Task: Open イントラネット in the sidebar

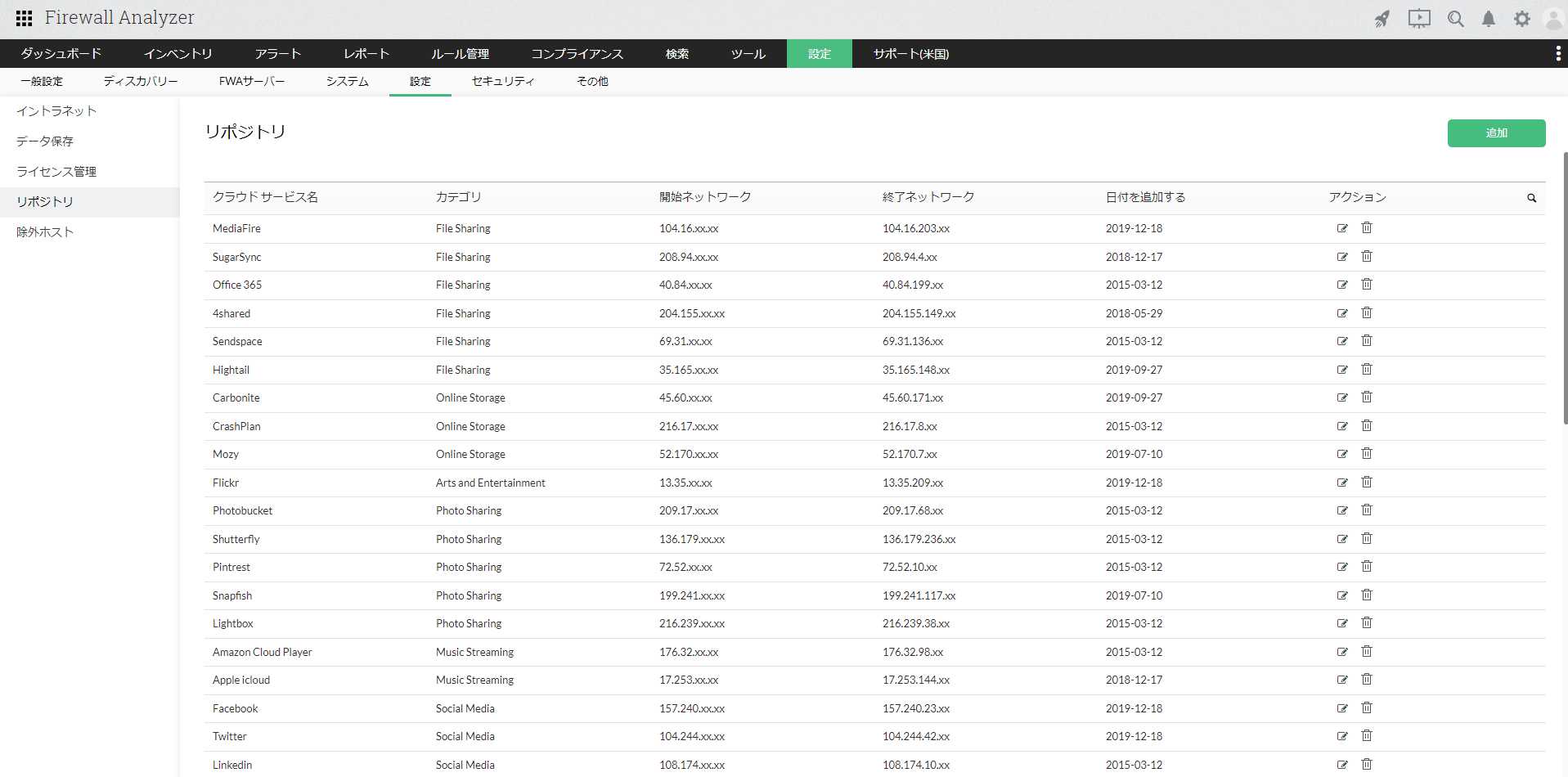Action: pyautogui.click(x=90, y=111)
